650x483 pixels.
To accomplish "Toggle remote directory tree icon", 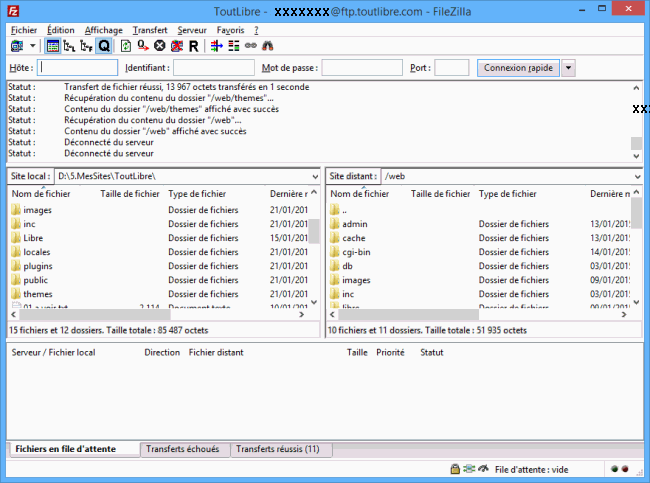I will tap(86, 46).
